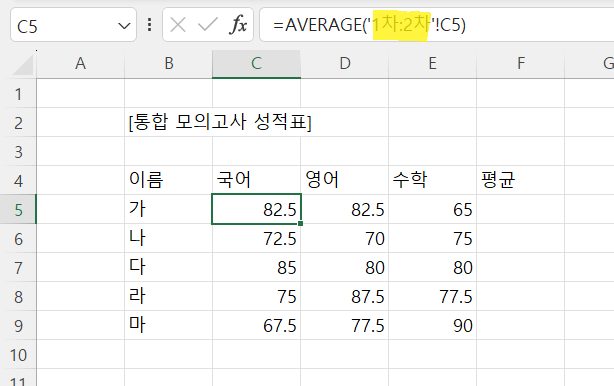Select cell D9 with value 77.5

(x=345, y=325)
